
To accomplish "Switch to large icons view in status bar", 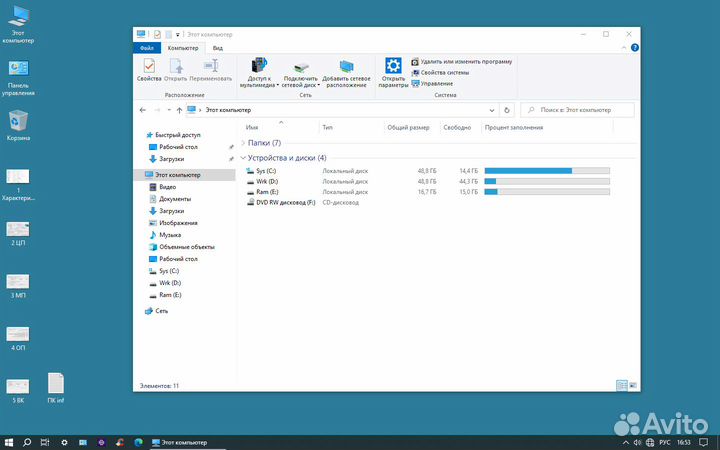I will pos(632,385).
